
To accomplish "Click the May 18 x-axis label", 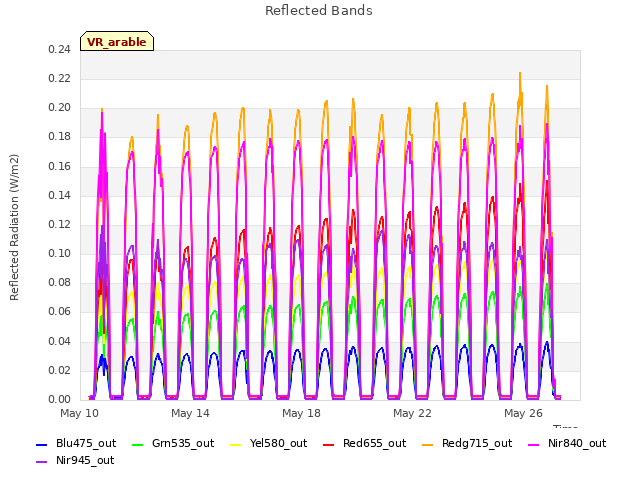I will (302, 413).
